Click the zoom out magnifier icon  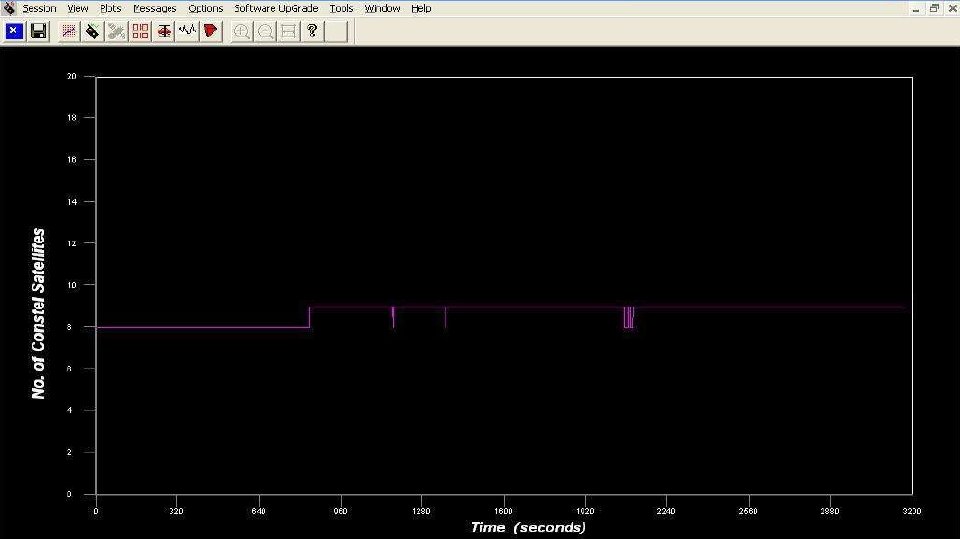265,31
